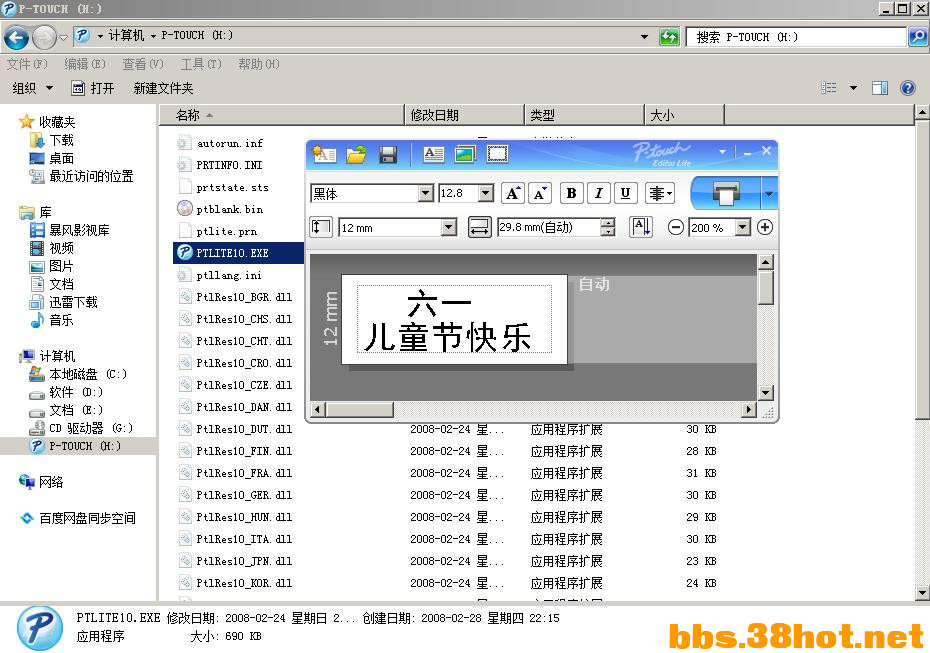Toggle the label length auto icon
930x653 pixels.
pyautogui.click(x=479, y=227)
